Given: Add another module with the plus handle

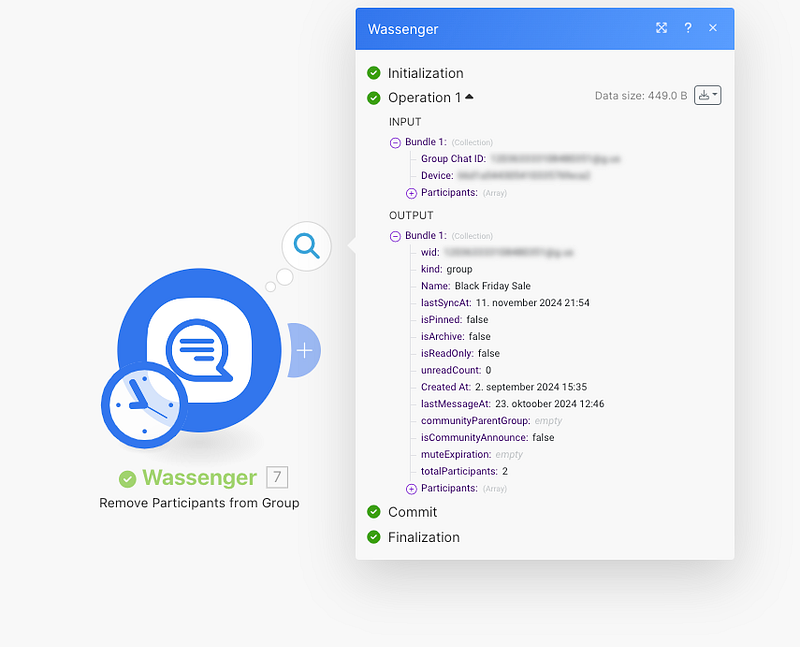Looking at the screenshot, I should [305, 350].
